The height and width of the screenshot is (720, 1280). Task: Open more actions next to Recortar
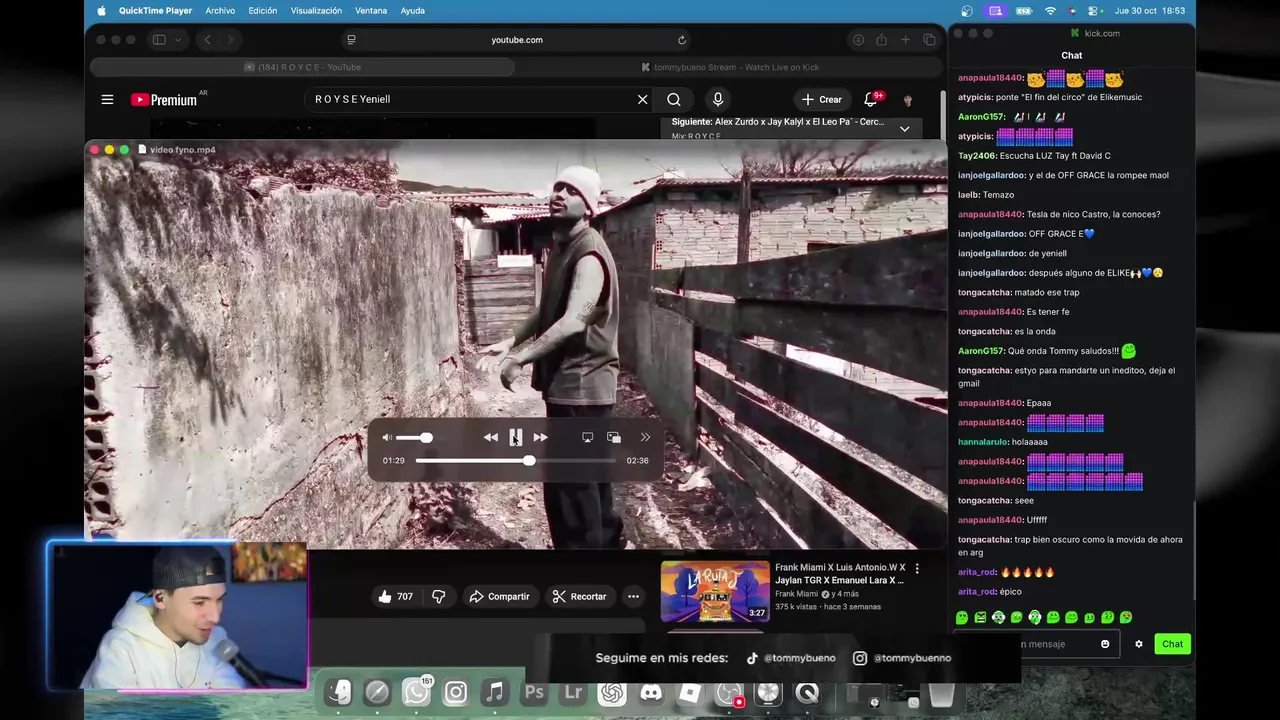633,596
